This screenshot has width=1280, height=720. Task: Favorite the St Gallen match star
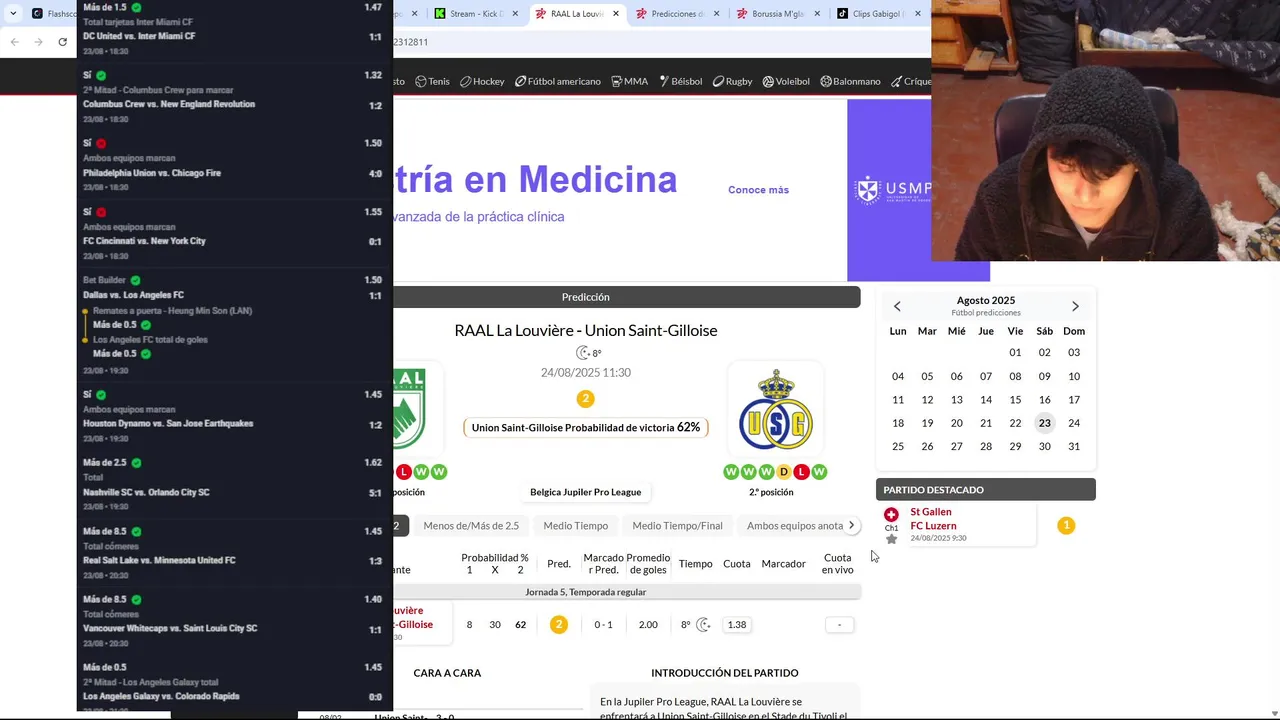pos(891,539)
